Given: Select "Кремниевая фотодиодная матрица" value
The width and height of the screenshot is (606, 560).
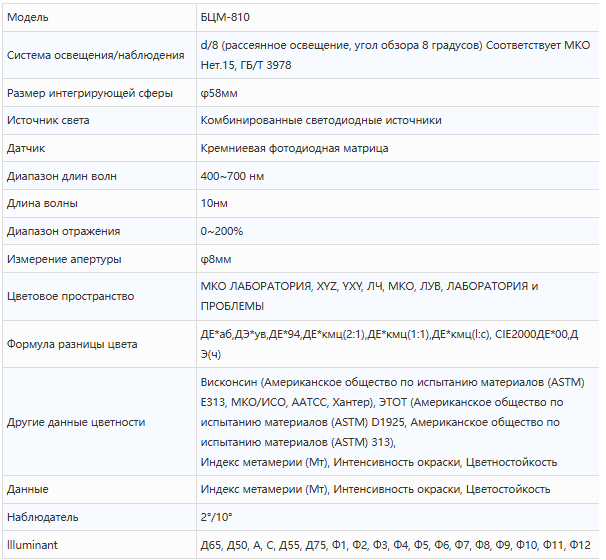Looking at the screenshot, I should [295, 148].
